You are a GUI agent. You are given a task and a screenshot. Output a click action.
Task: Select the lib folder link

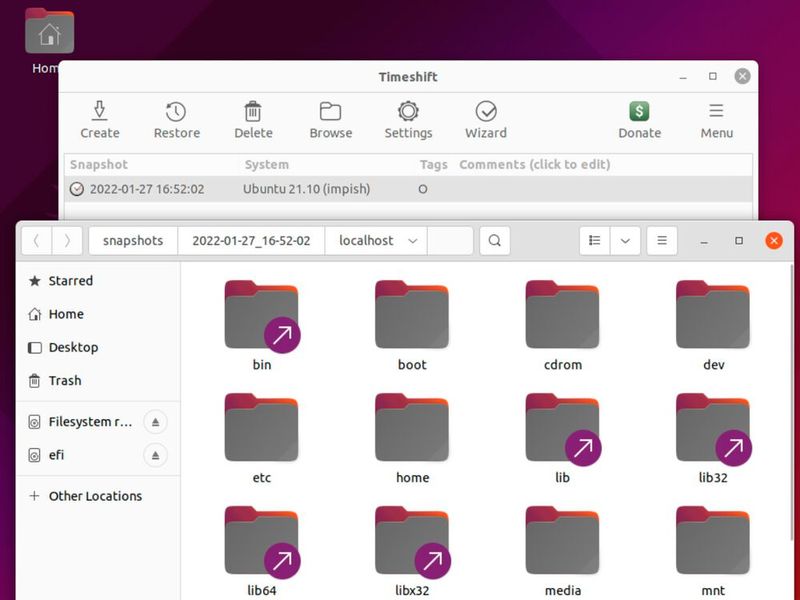click(563, 439)
